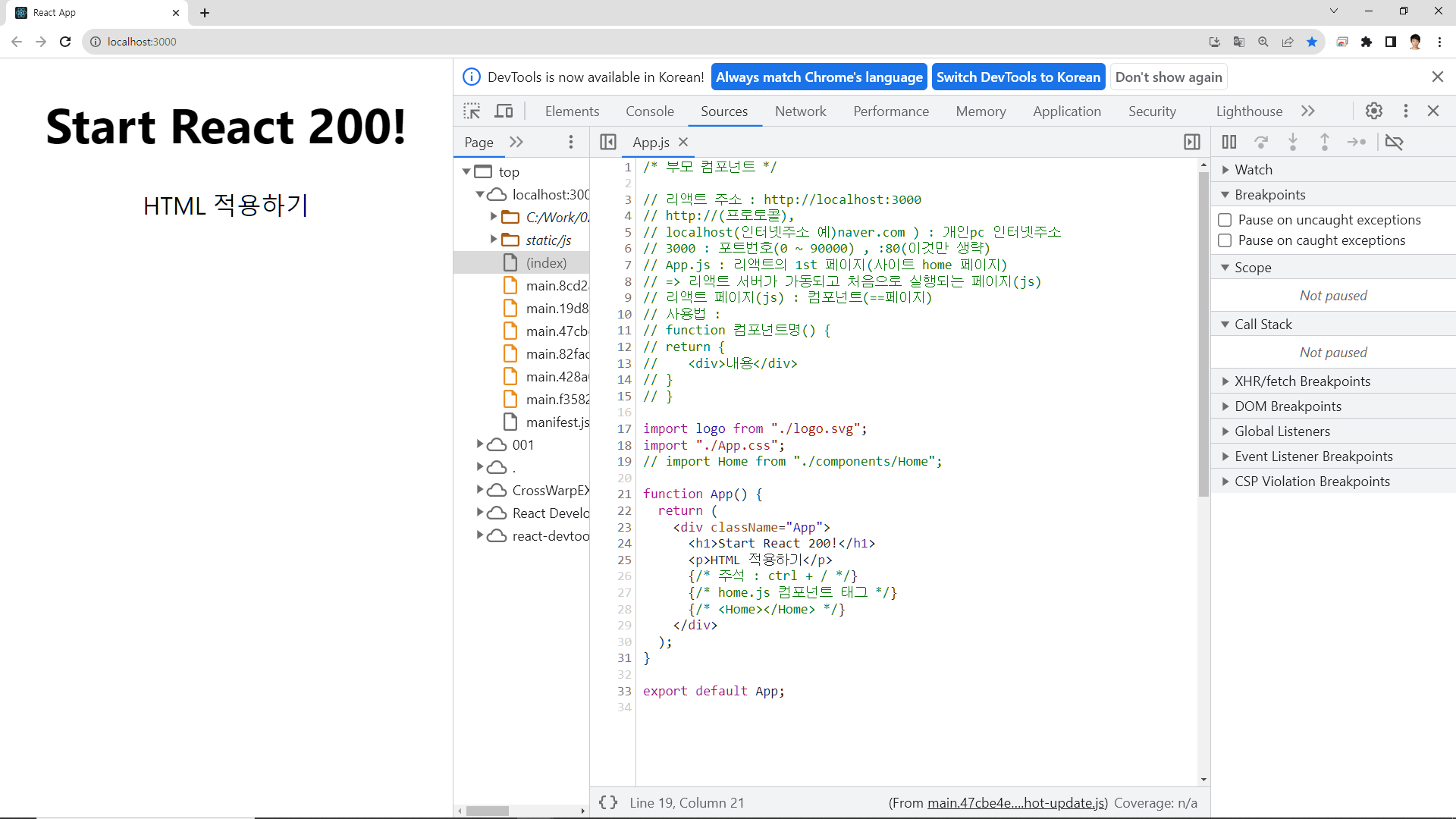Open the Network tab
Image resolution: width=1456 pixels, height=819 pixels.
[x=800, y=111]
